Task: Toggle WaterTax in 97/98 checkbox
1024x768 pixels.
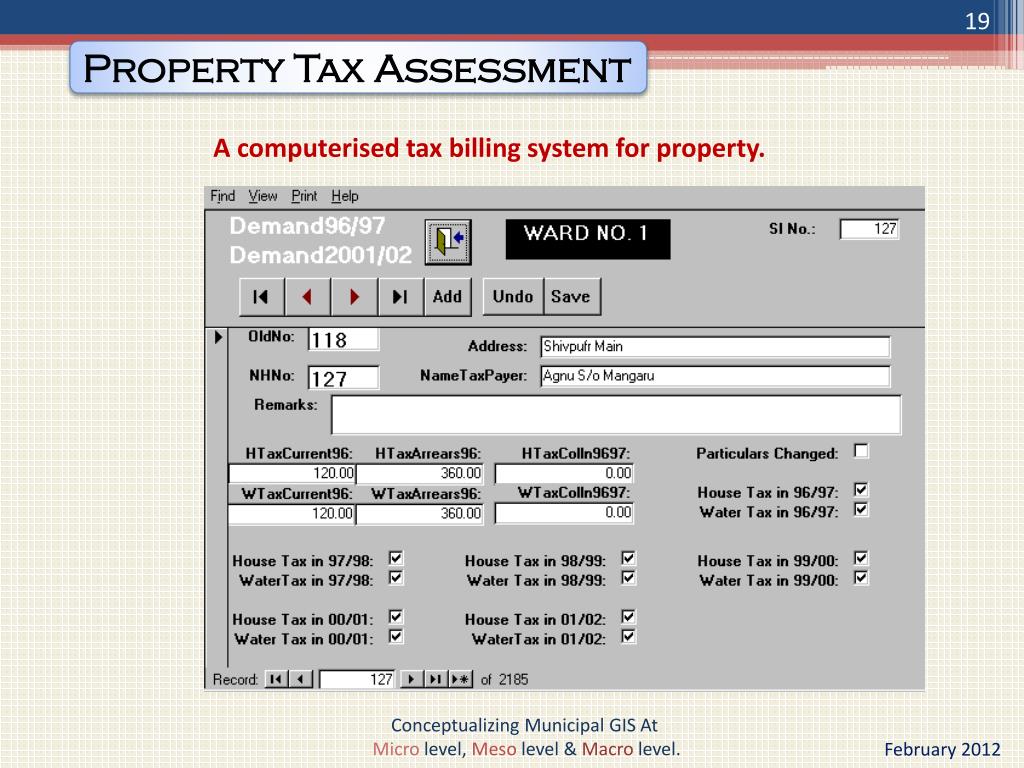Action: click(396, 578)
